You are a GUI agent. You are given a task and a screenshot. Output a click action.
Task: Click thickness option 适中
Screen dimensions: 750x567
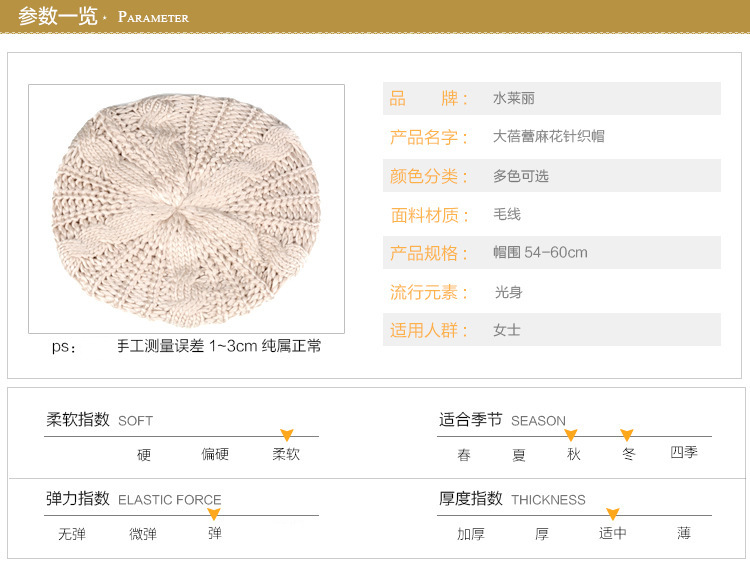(x=613, y=533)
